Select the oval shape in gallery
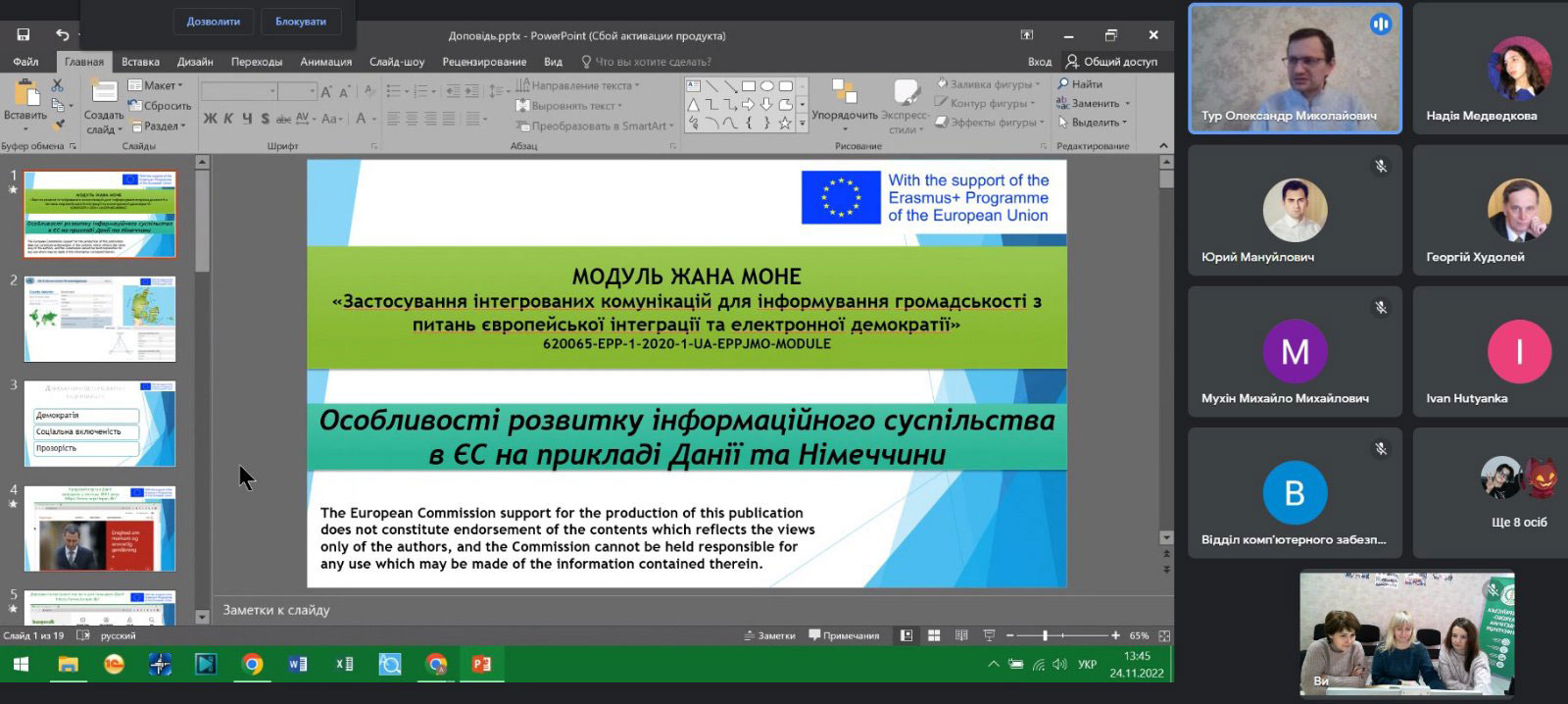 pos(767,86)
